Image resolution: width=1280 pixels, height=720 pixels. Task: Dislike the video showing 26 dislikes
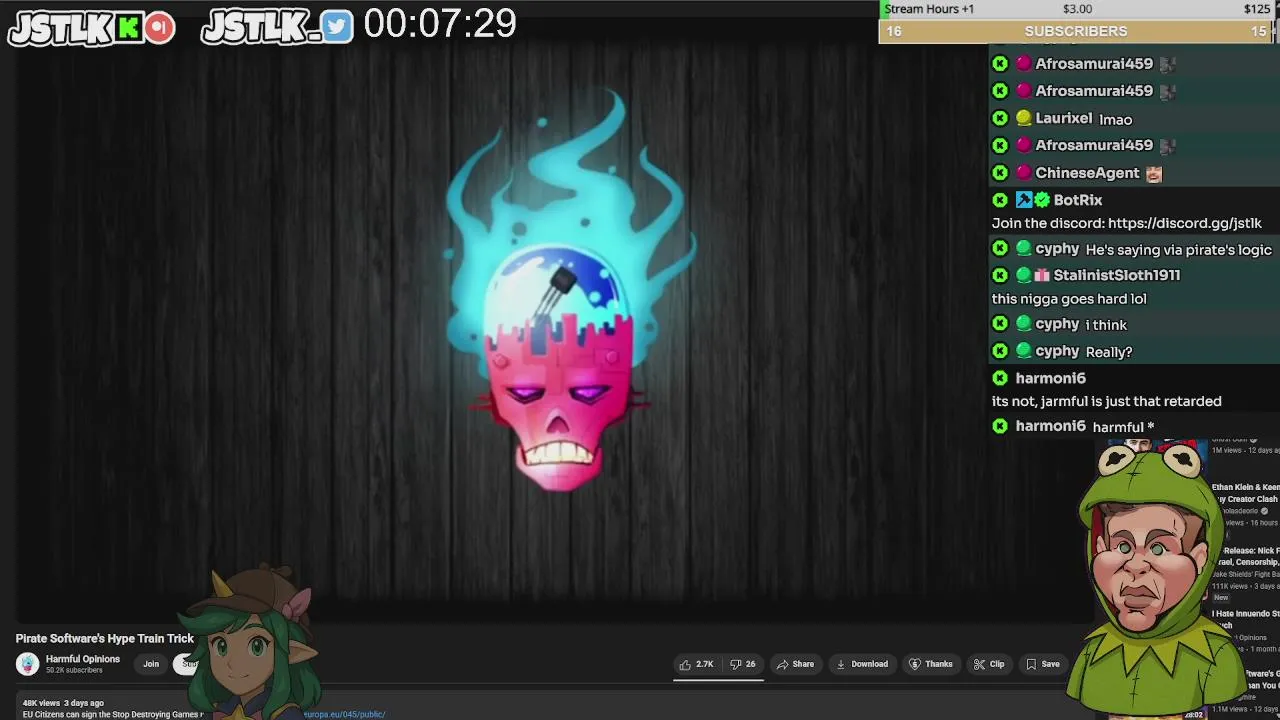tap(743, 664)
